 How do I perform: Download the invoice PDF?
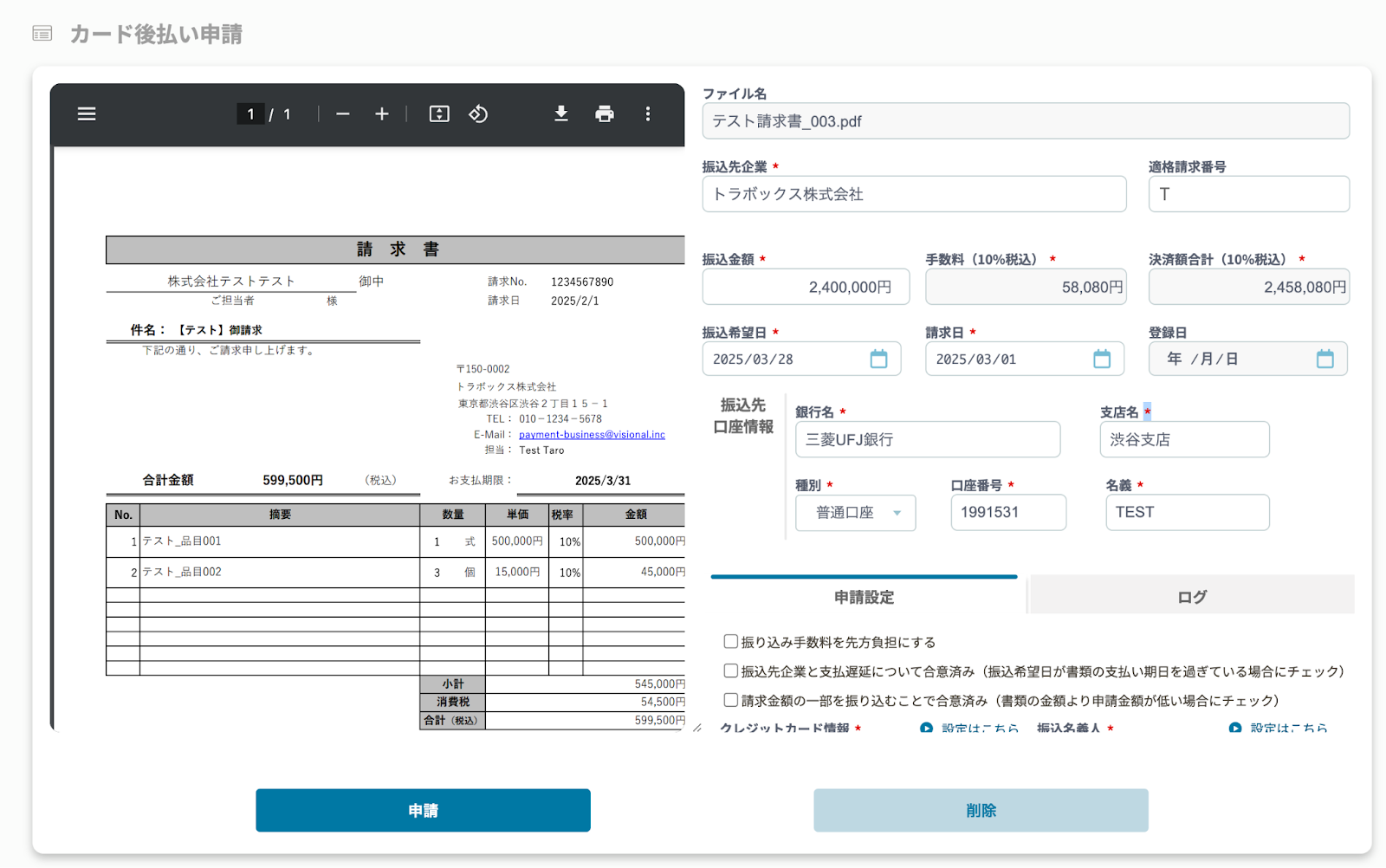(561, 113)
